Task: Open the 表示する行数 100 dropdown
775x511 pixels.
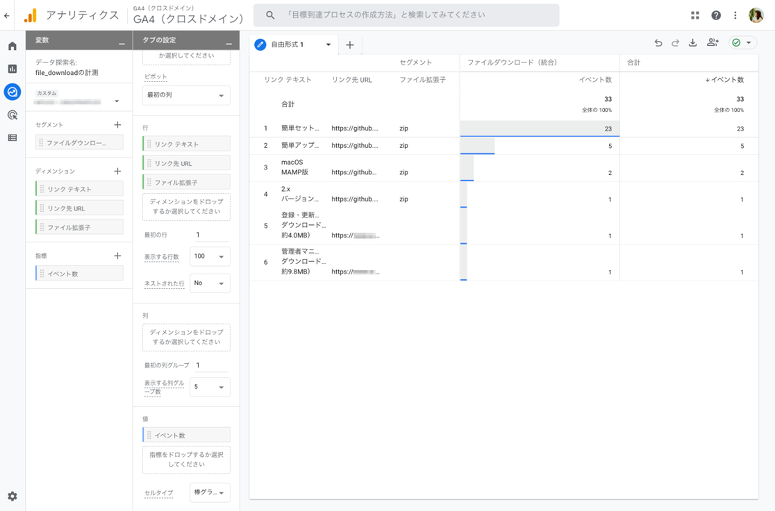Action: point(210,257)
